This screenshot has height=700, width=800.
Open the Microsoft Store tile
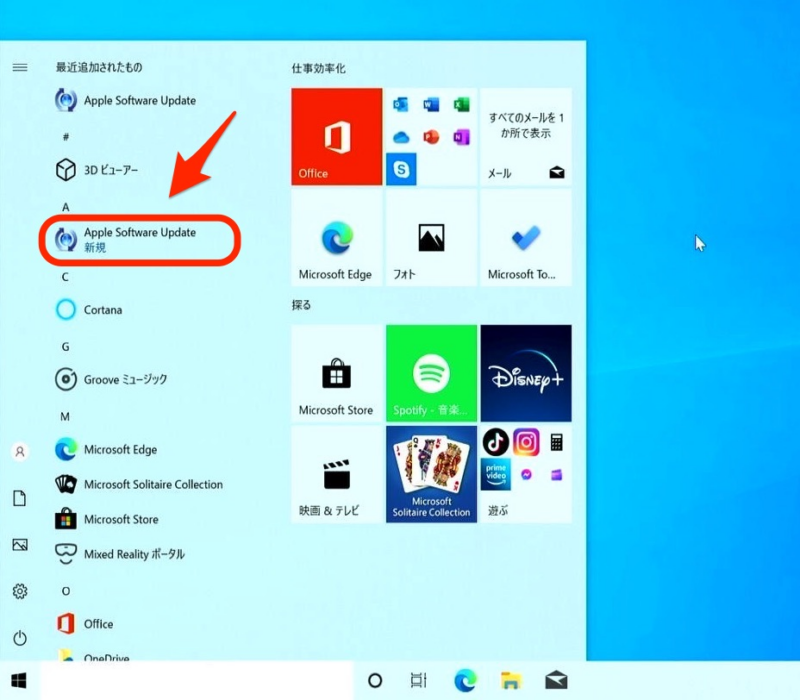coord(337,373)
